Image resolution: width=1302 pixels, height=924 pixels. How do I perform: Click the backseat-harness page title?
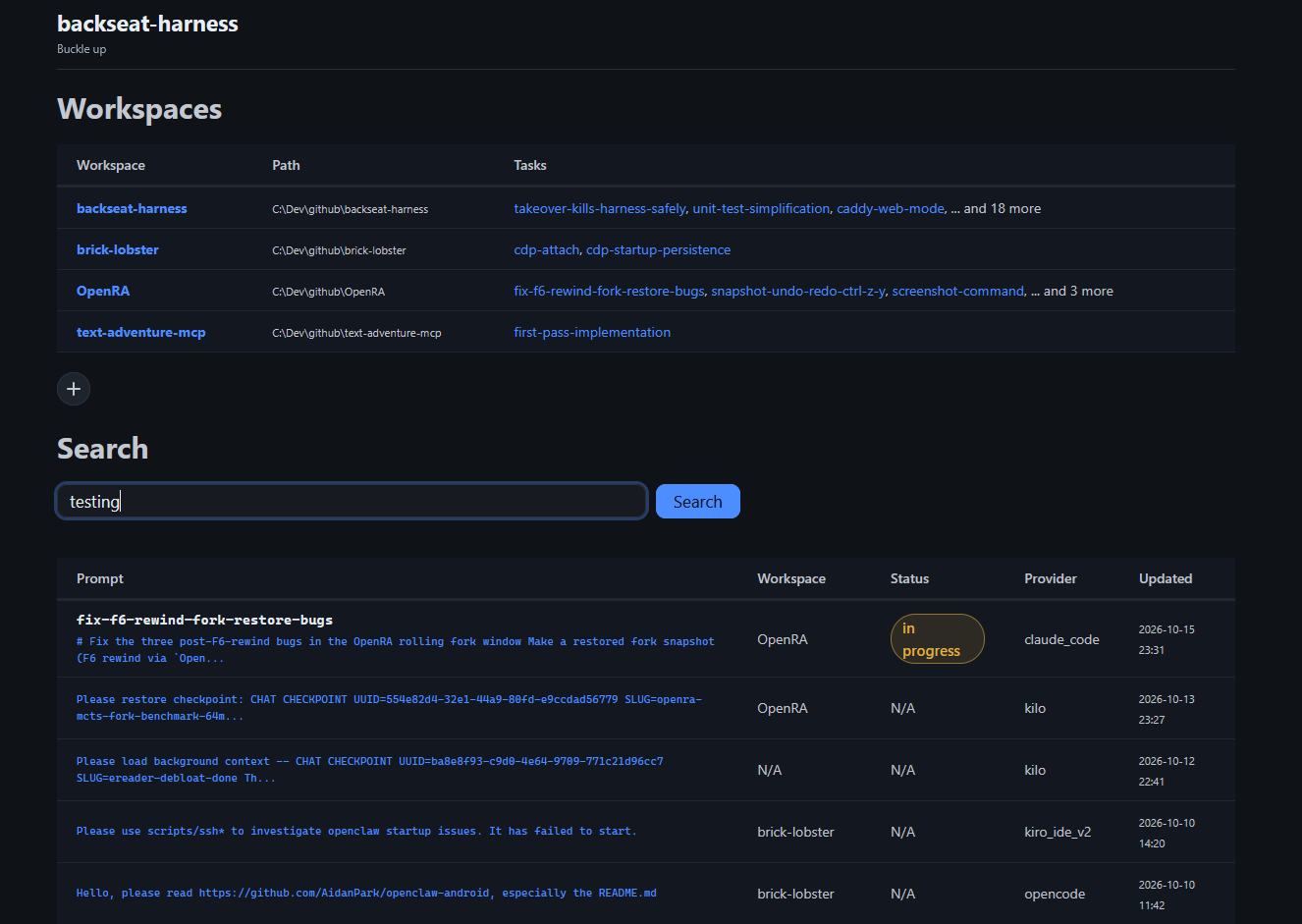coord(147,24)
